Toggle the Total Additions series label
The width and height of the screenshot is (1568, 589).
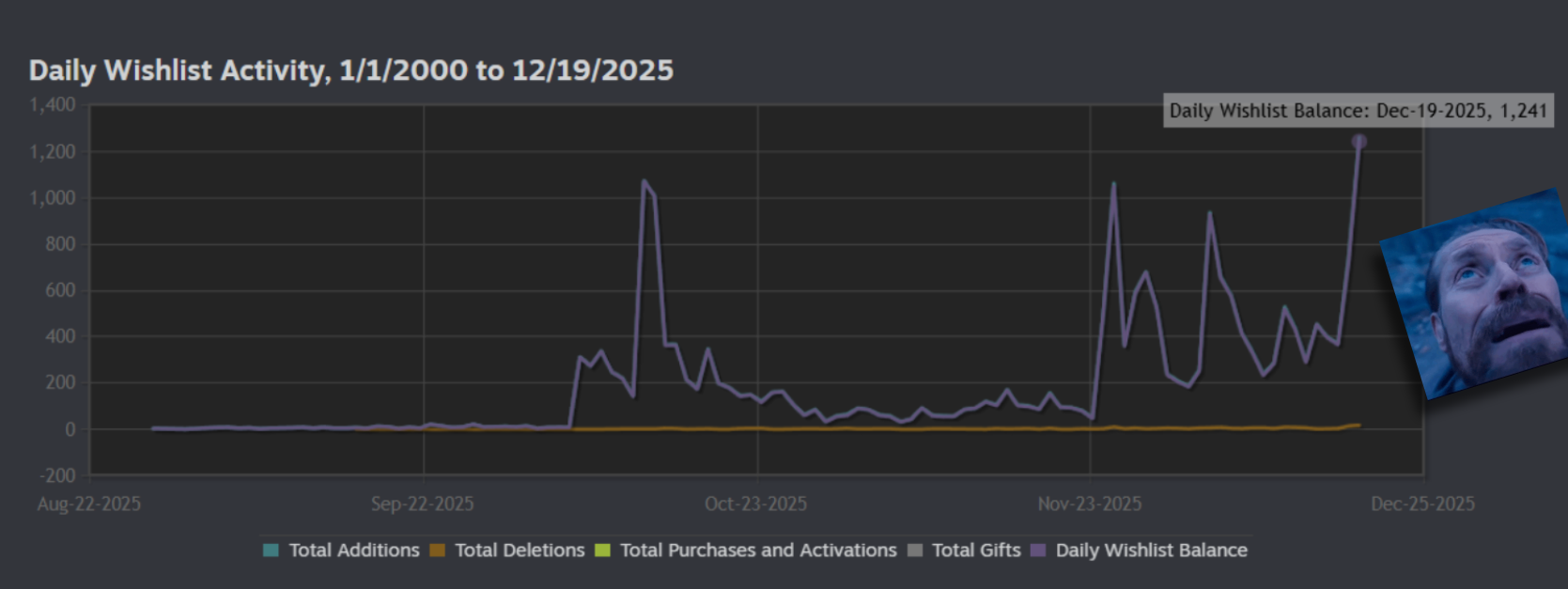[354, 550]
